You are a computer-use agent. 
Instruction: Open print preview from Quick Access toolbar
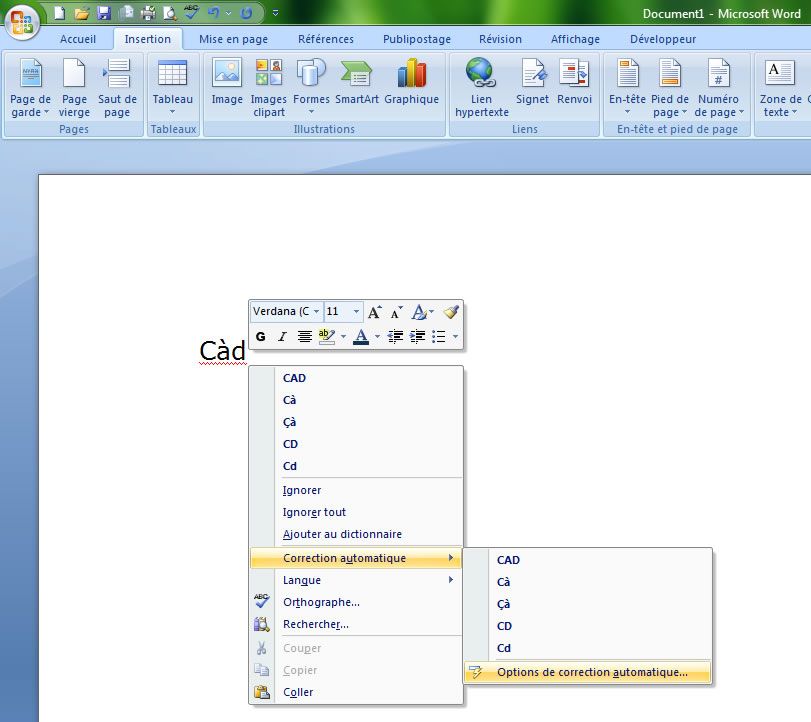tap(170, 13)
